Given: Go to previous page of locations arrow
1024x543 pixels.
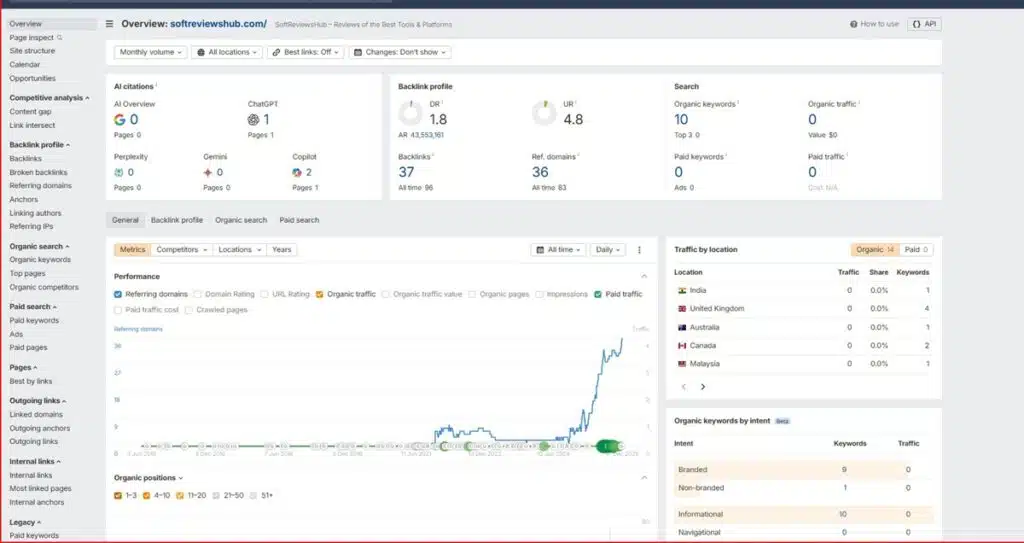Looking at the screenshot, I should pyautogui.click(x=684, y=387).
